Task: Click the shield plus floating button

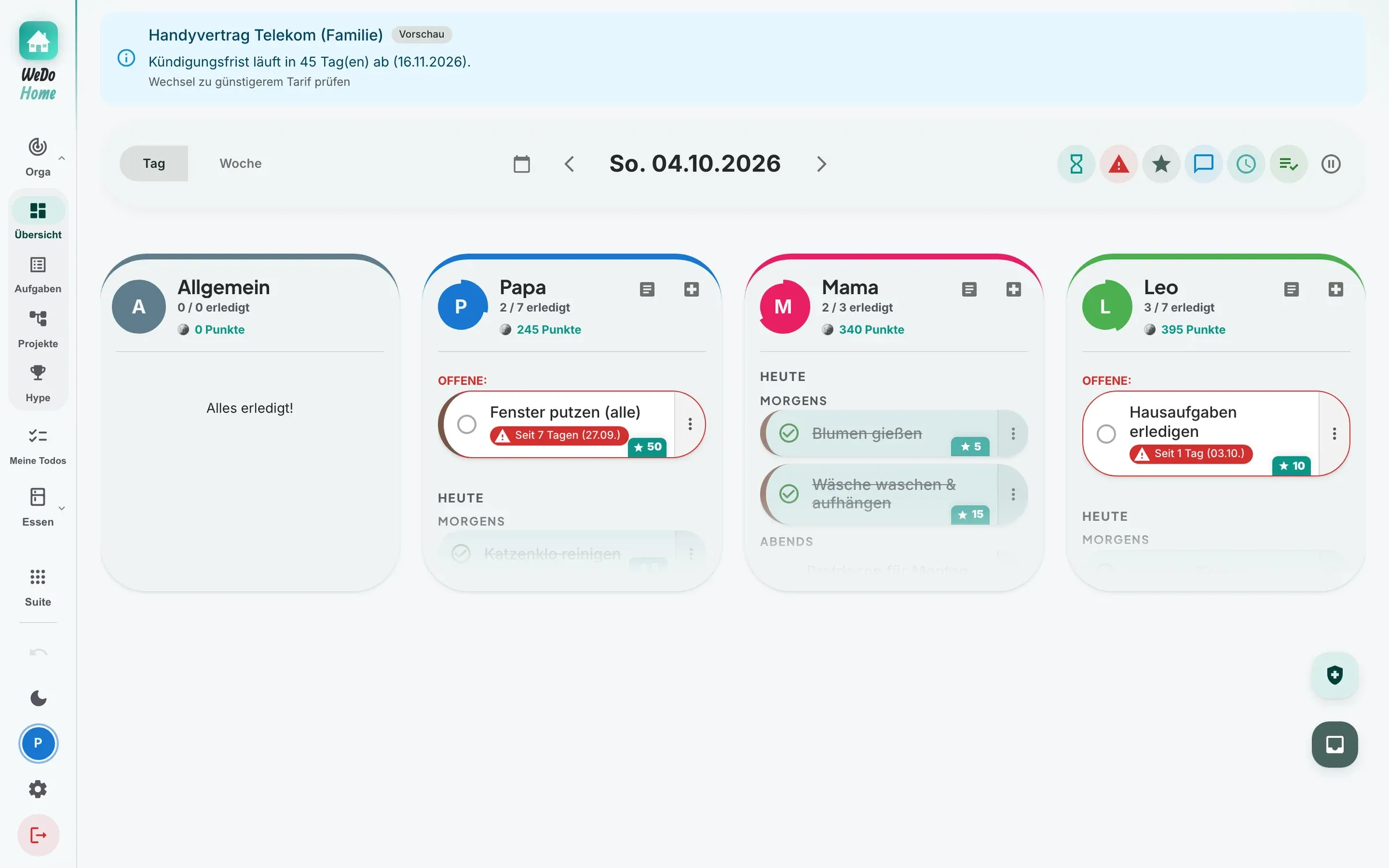Action: tap(1335, 675)
